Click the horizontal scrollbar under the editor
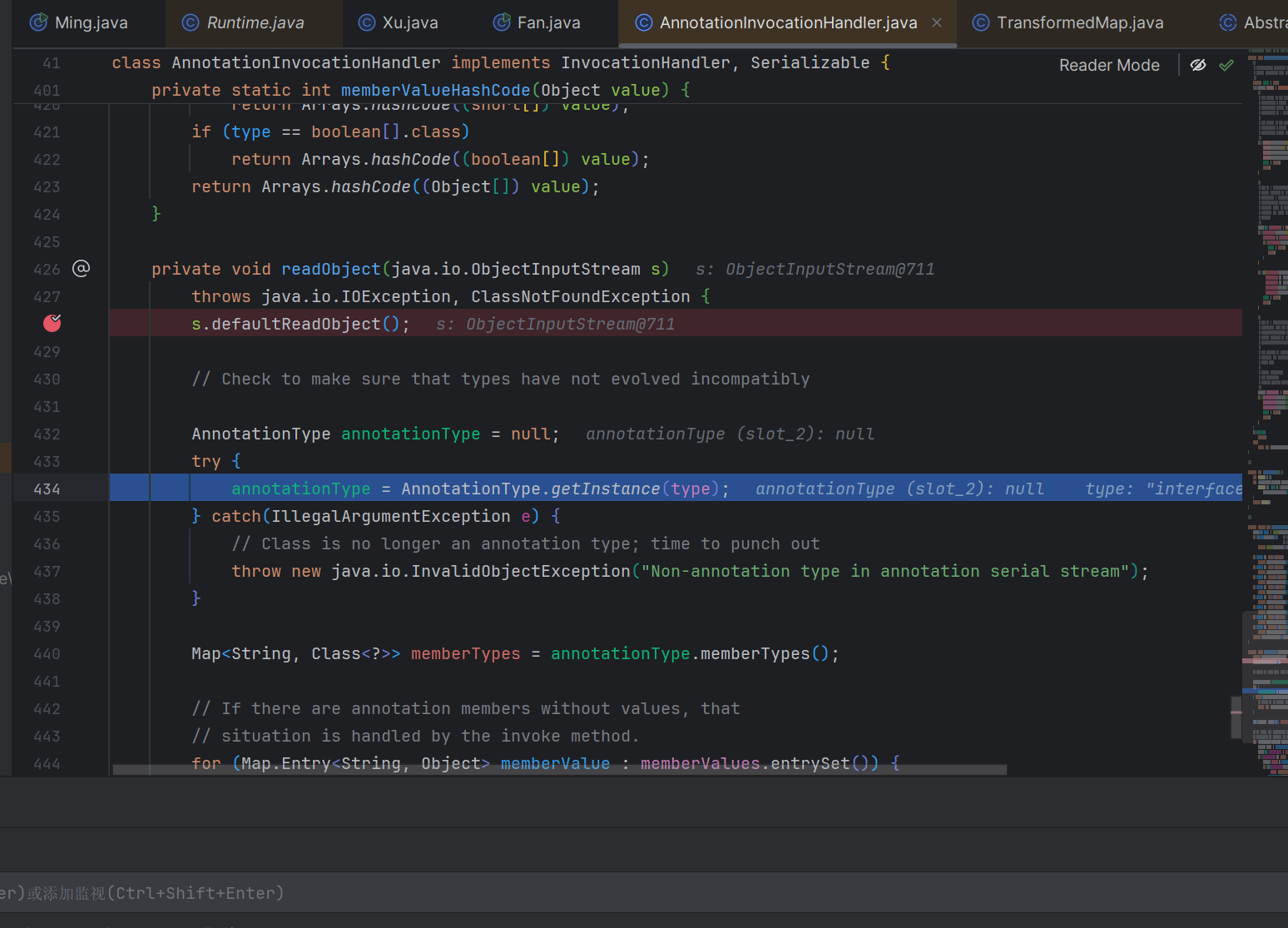Image resolution: width=1288 pixels, height=928 pixels. point(559,770)
